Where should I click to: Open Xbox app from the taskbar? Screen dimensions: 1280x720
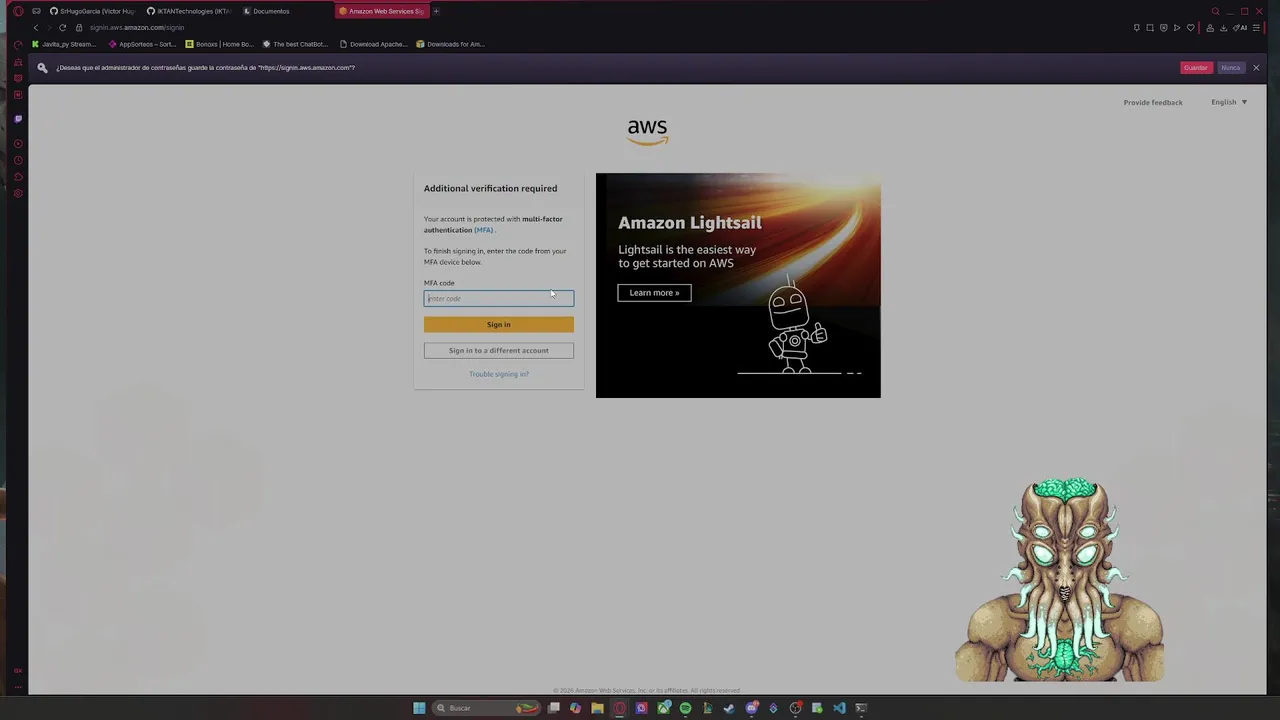pos(664,708)
